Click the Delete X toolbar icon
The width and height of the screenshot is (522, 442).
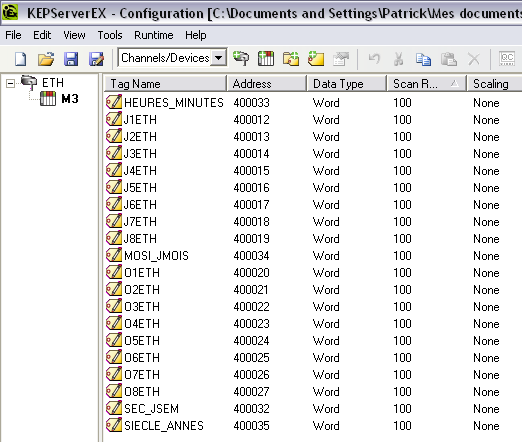pos(474,59)
